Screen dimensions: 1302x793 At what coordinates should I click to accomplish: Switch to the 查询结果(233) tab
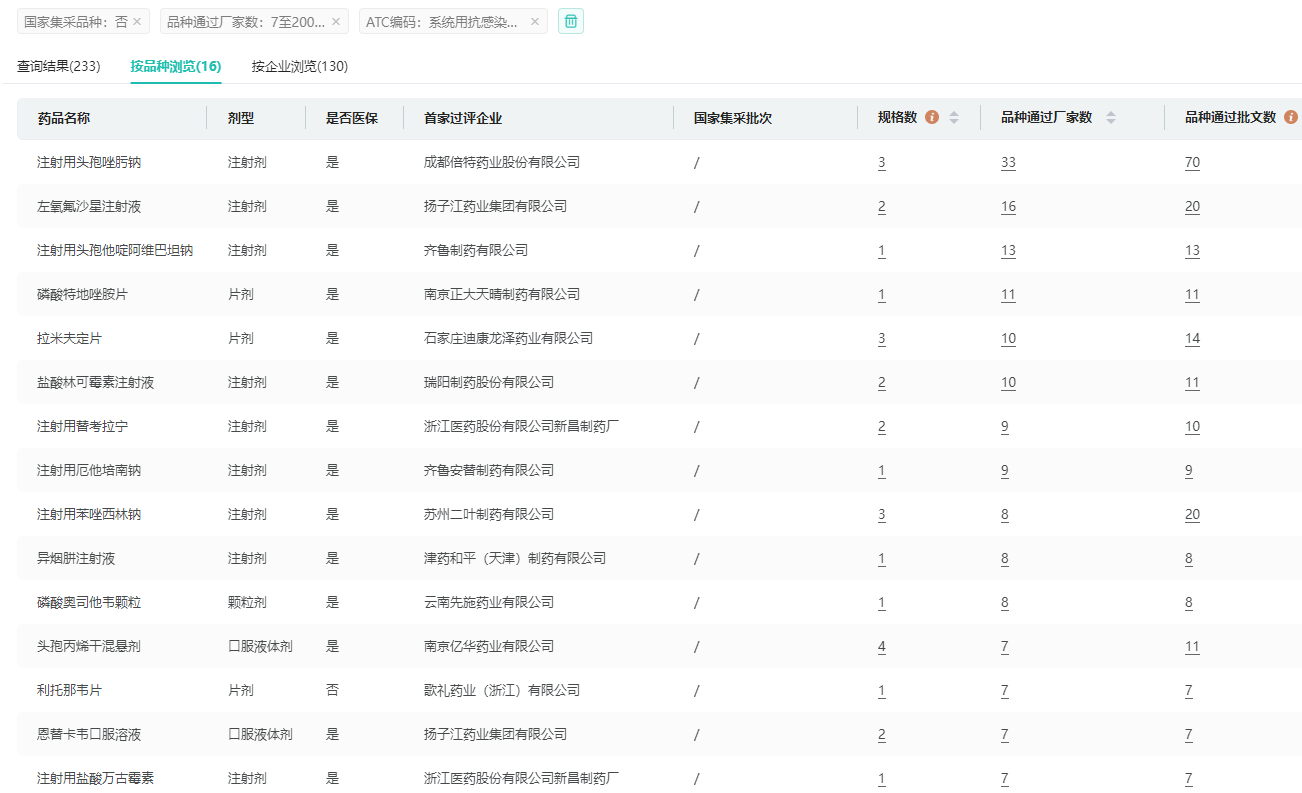[59, 66]
